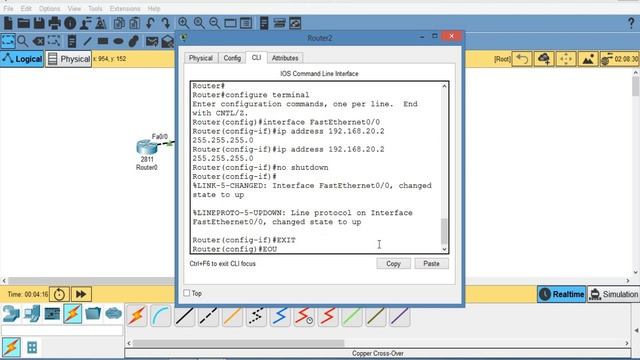The image size is (640, 360).
Task: Undo the last action via toolbar
Action: pos(150,23)
